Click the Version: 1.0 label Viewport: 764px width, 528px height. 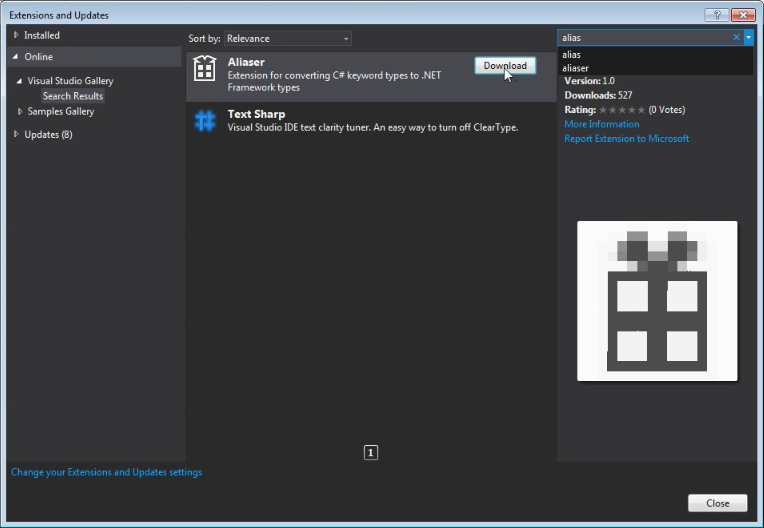tap(590, 81)
